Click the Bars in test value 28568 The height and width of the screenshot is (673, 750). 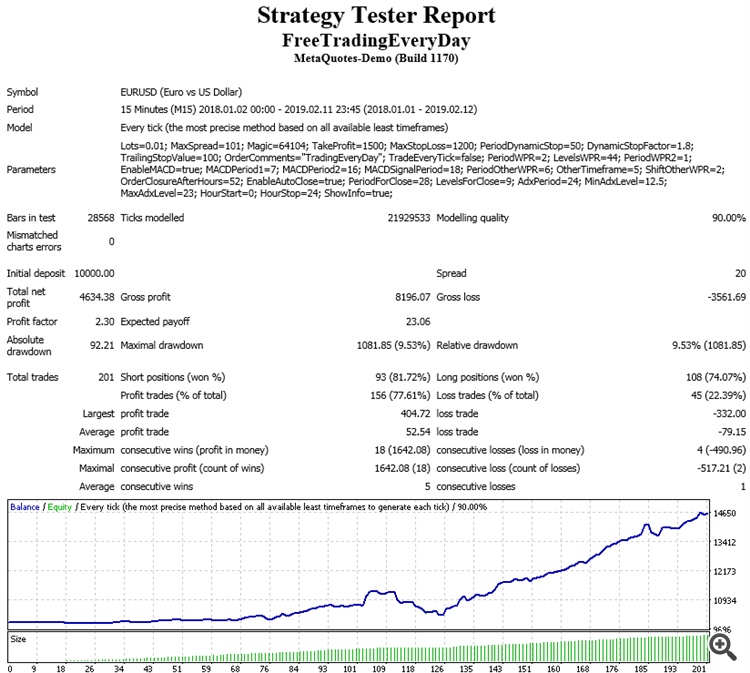pos(101,218)
